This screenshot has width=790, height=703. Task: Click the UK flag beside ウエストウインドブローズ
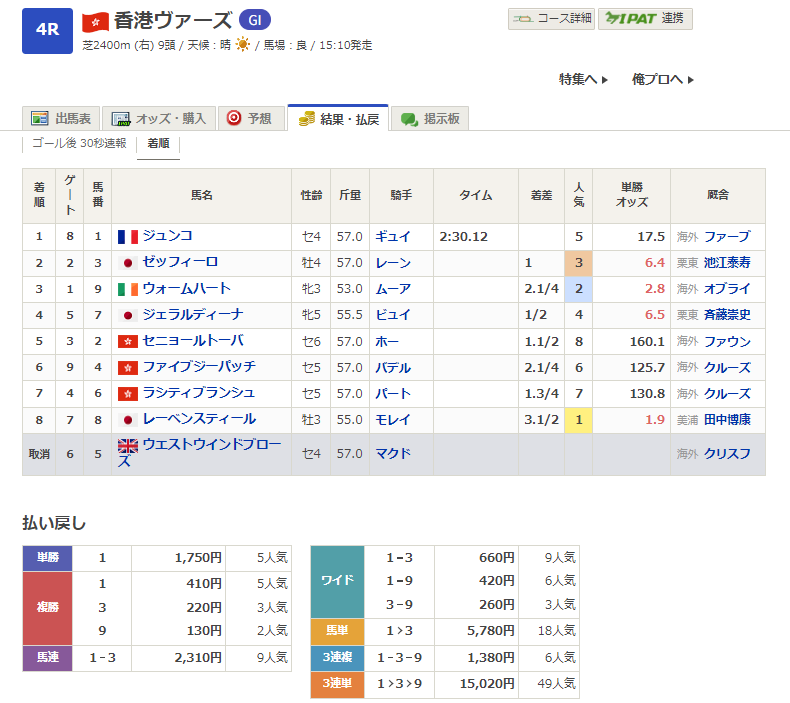click(x=128, y=446)
